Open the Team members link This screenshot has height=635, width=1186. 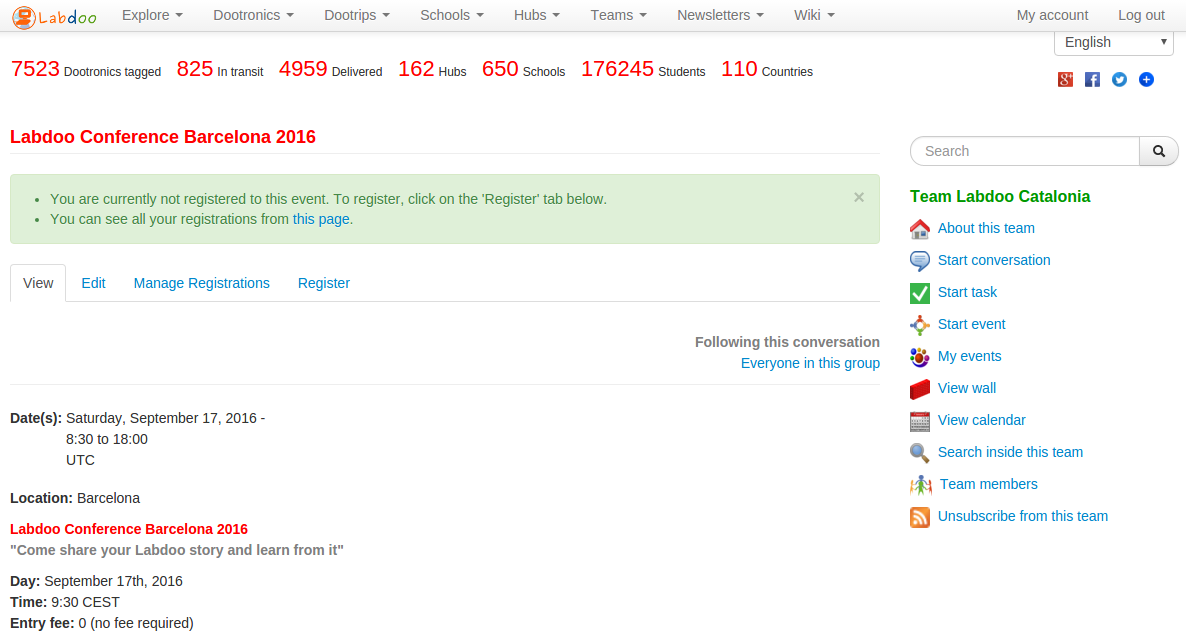tap(989, 485)
